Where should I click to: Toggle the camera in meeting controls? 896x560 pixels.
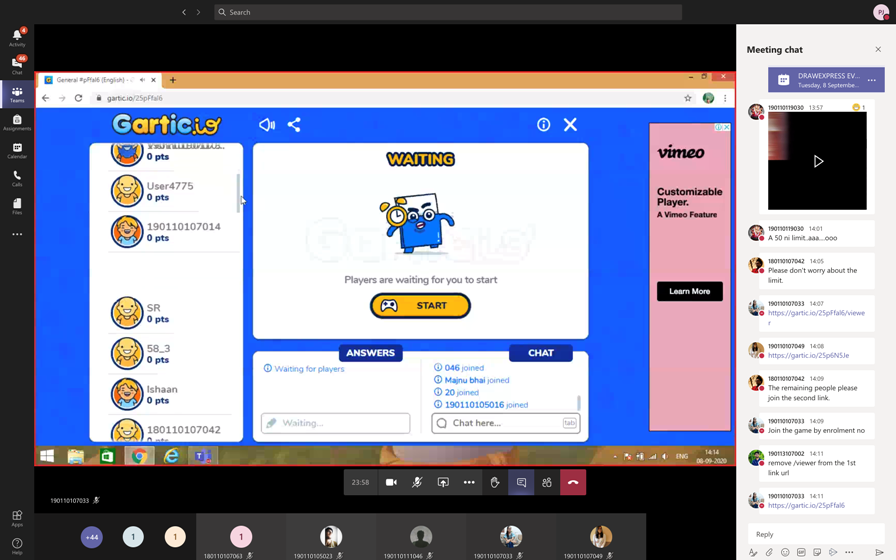point(391,482)
